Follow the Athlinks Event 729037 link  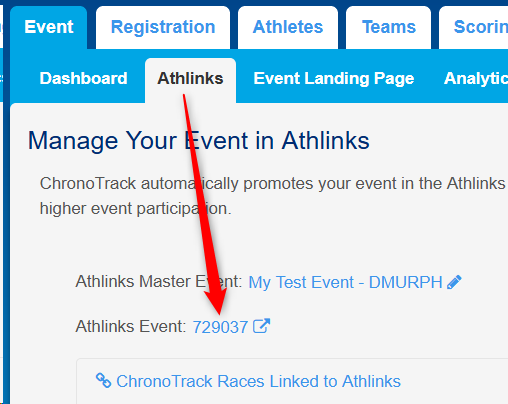point(220,327)
